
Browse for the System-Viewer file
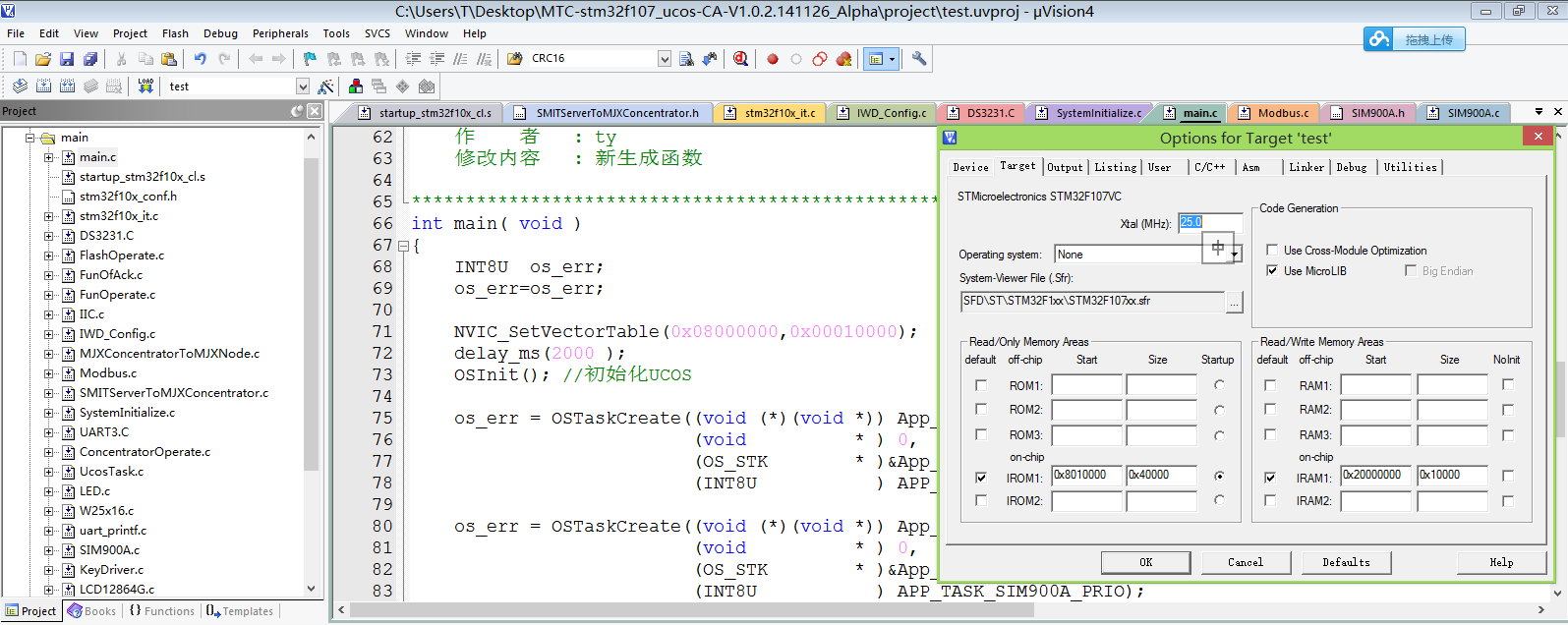(x=1234, y=302)
